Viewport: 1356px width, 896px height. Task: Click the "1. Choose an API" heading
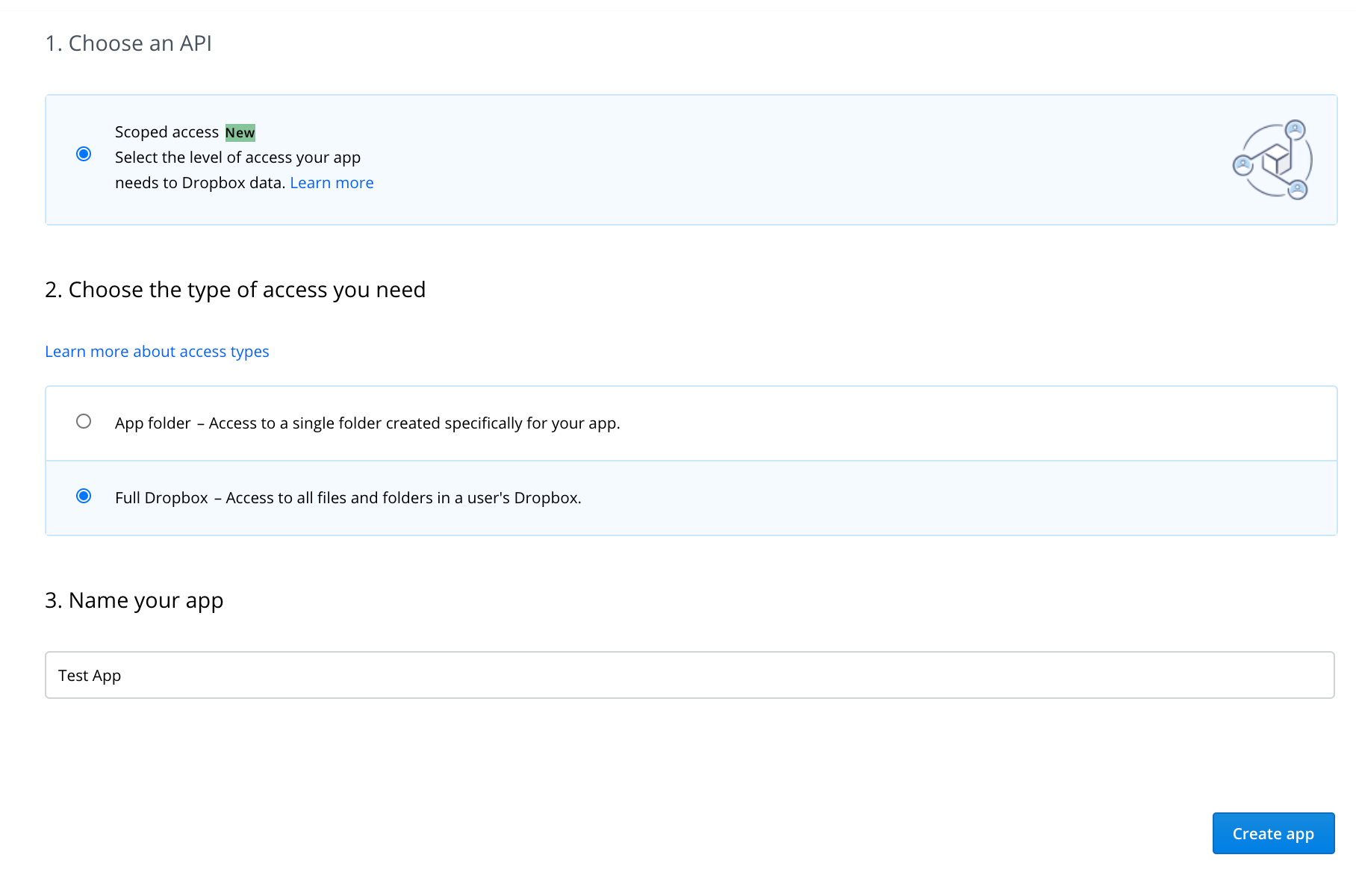[x=128, y=43]
